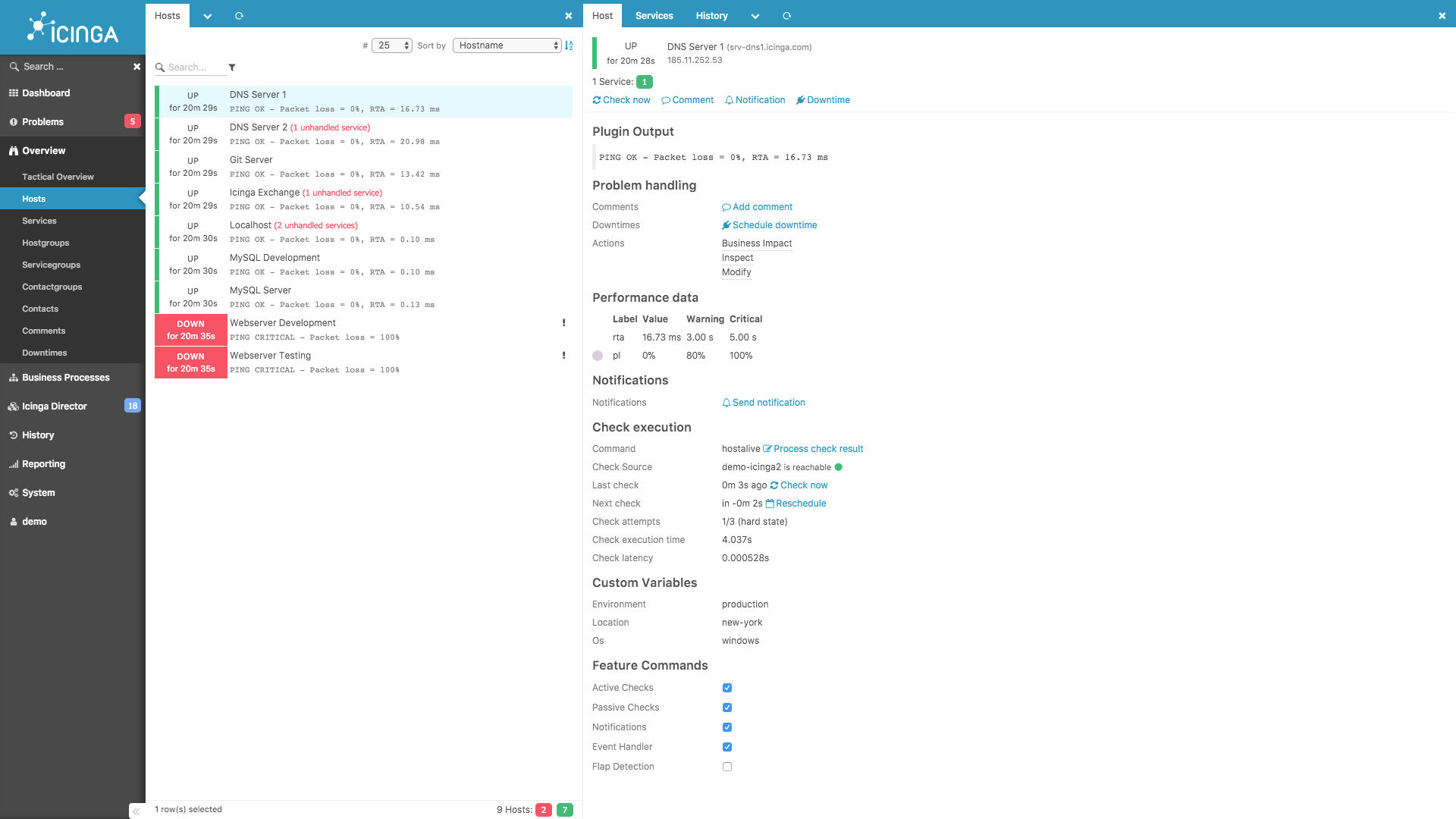Open Business Impact action
The width and height of the screenshot is (1456, 819).
757,243
